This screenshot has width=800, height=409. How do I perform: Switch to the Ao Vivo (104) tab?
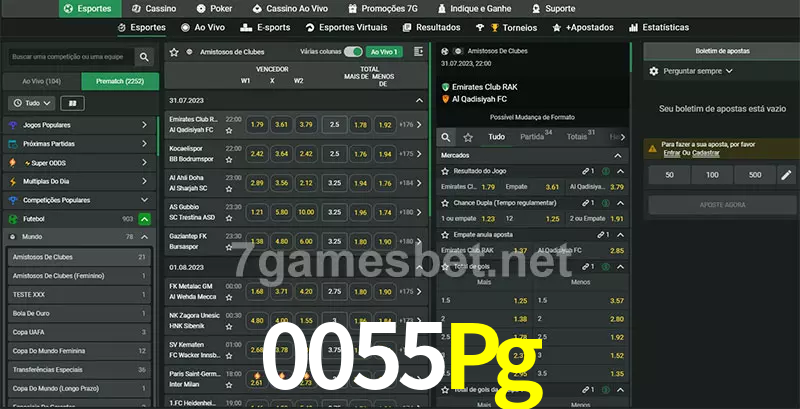coord(42,80)
